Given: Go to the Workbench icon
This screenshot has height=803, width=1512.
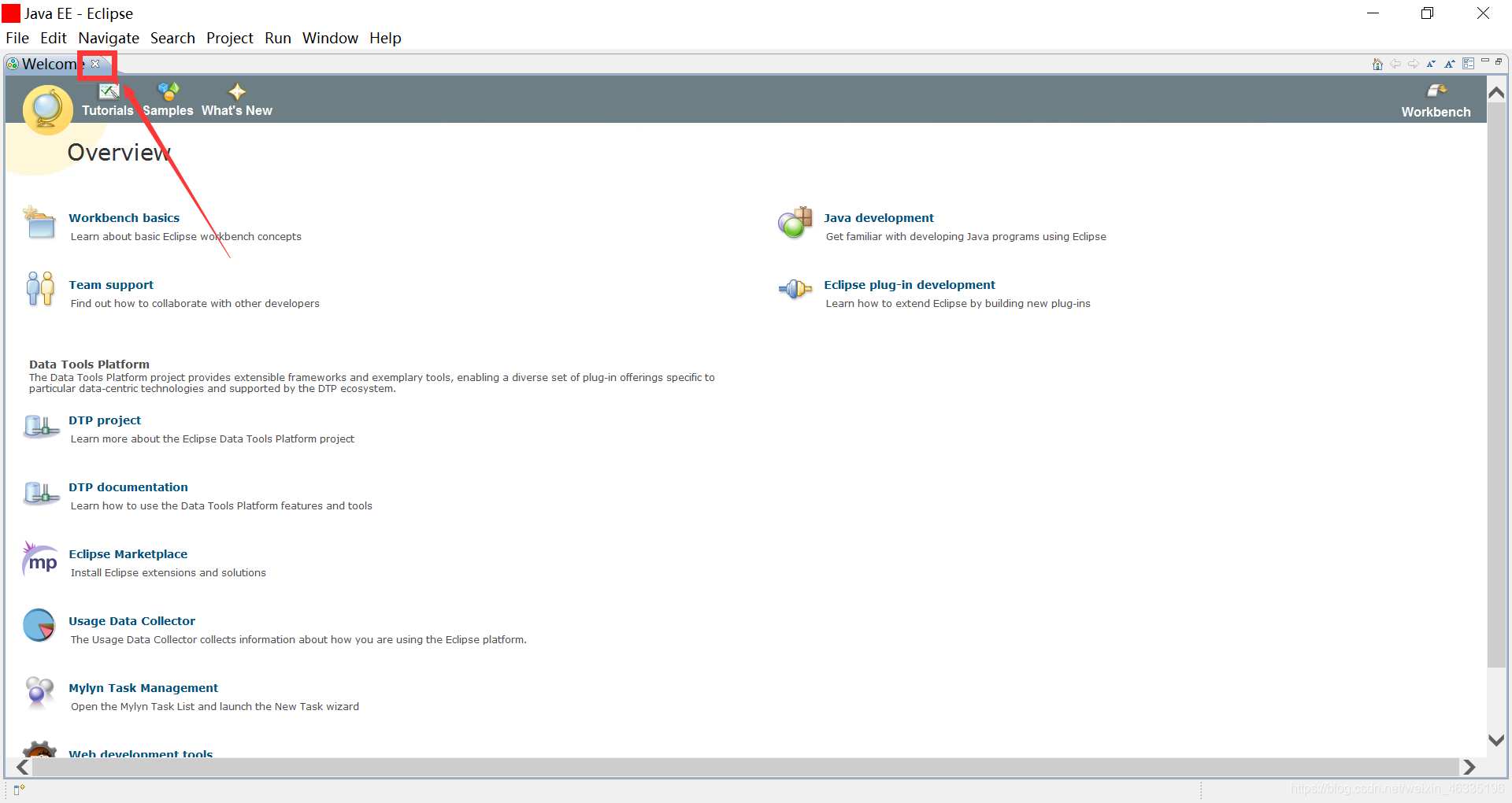Looking at the screenshot, I should 1436,91.
